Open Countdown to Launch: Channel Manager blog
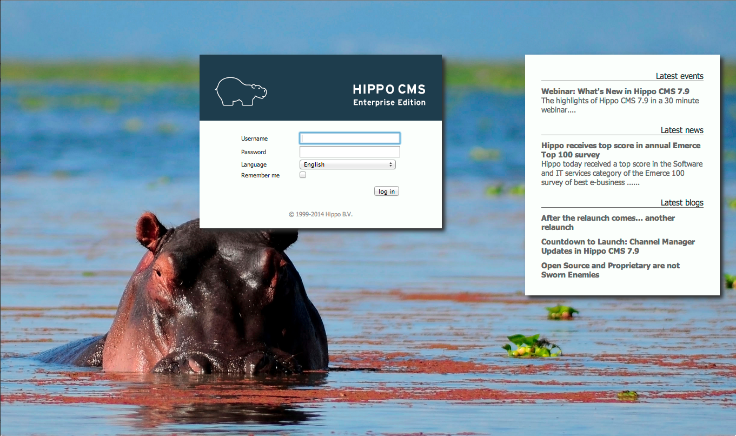736x436 pixels. point(618,246)
